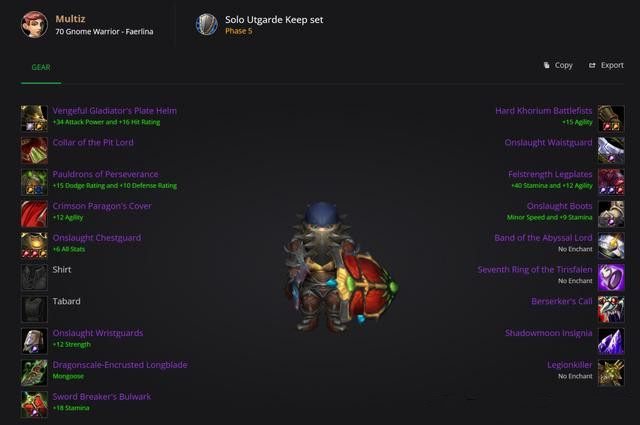This screenshot has height=425, width=640.
Task: Click the Felstrength Legplates item name
Action: click(x=550, y=174)
